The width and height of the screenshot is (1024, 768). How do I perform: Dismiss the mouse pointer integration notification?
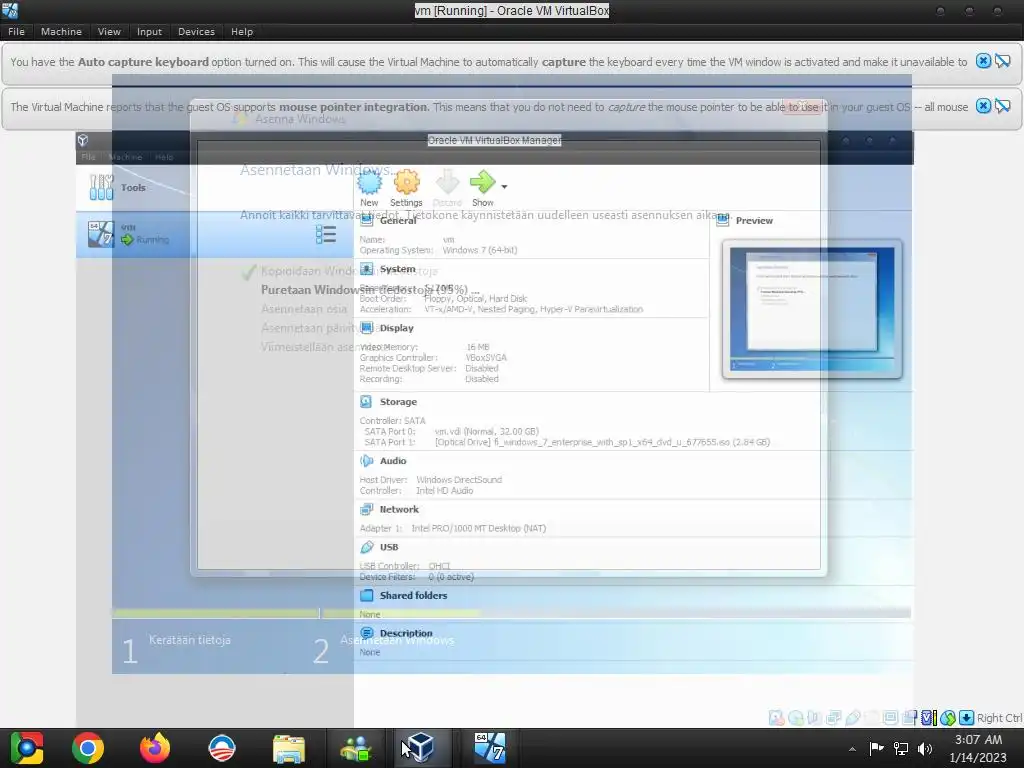click(983, 106)
